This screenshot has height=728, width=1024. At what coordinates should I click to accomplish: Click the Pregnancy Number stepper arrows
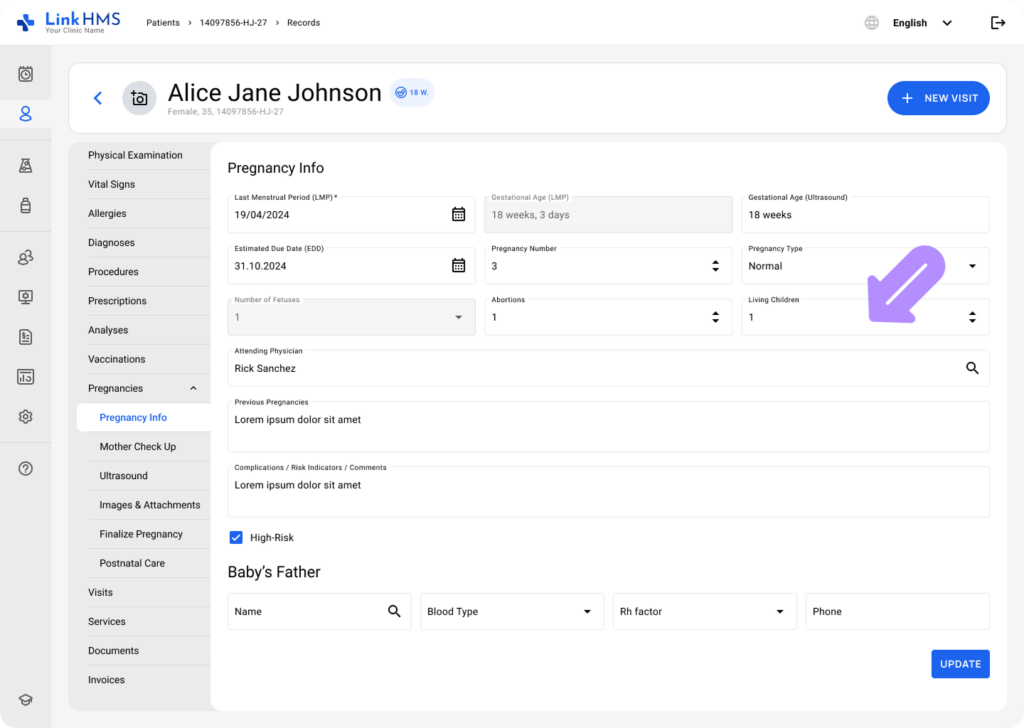tap(715, 266)
